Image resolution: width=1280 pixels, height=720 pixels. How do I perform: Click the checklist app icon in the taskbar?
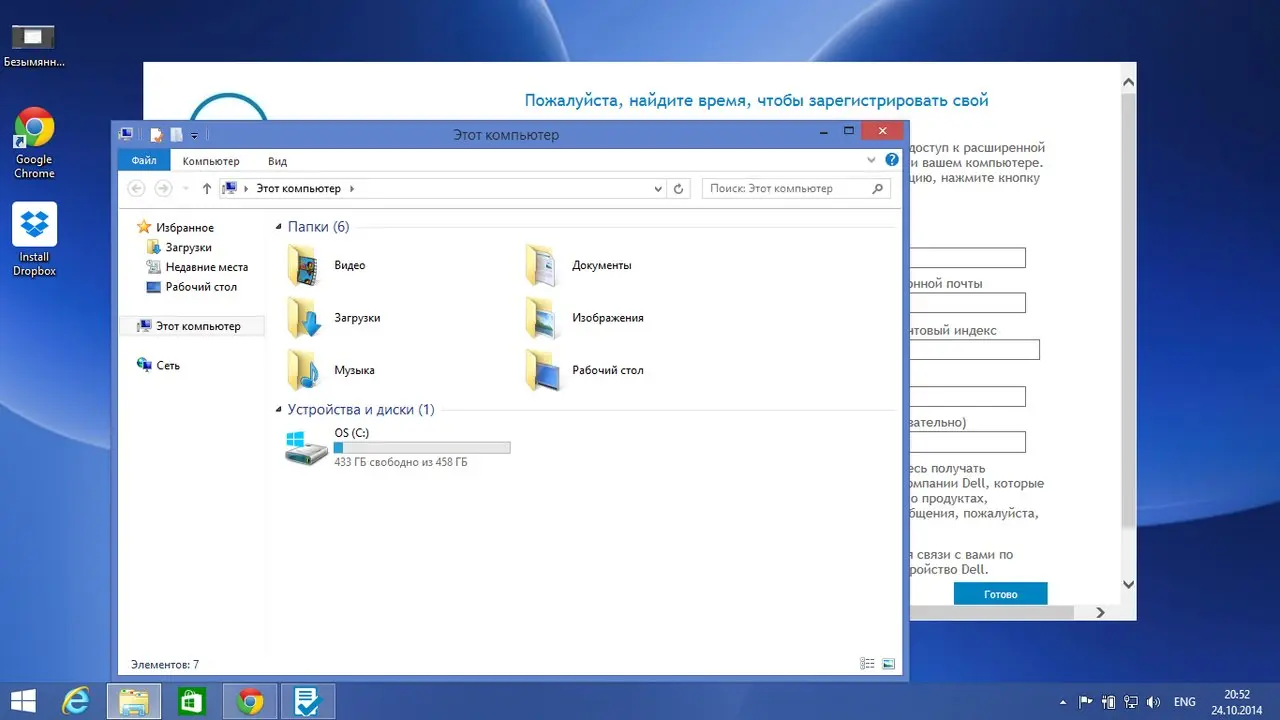[306, 701]
